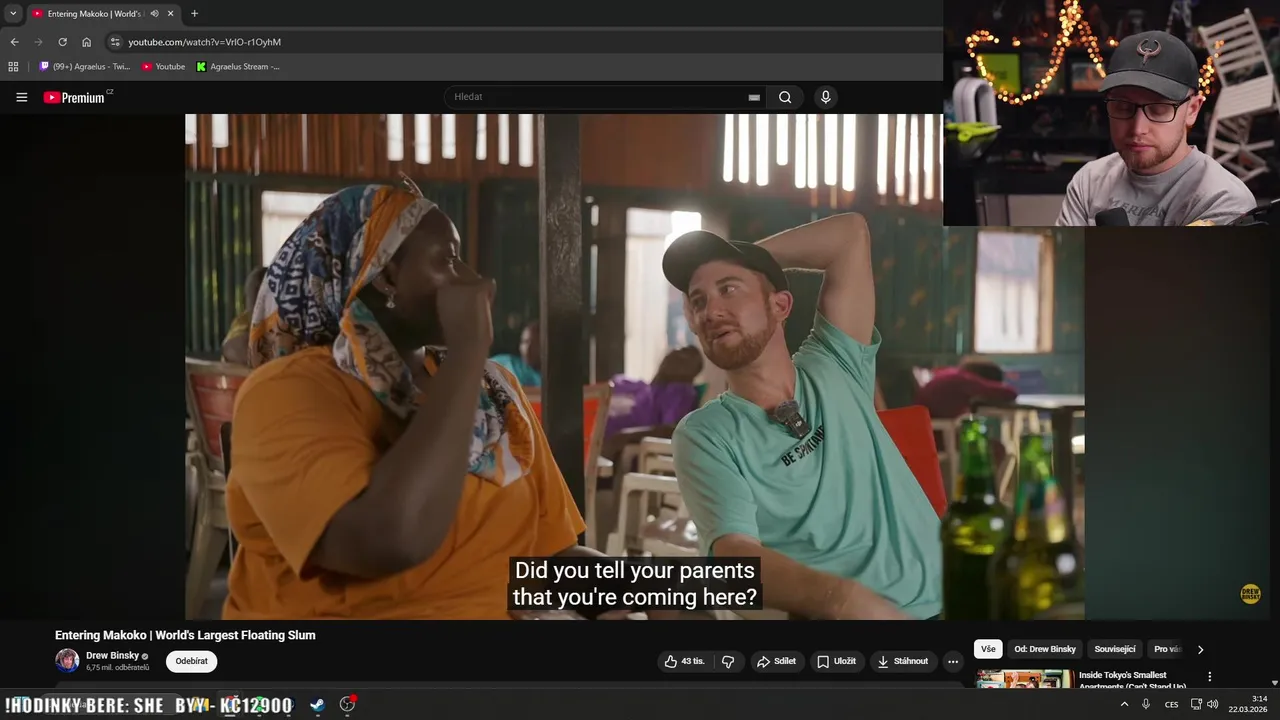Show hidden system tray icons

click(1124, 704)
